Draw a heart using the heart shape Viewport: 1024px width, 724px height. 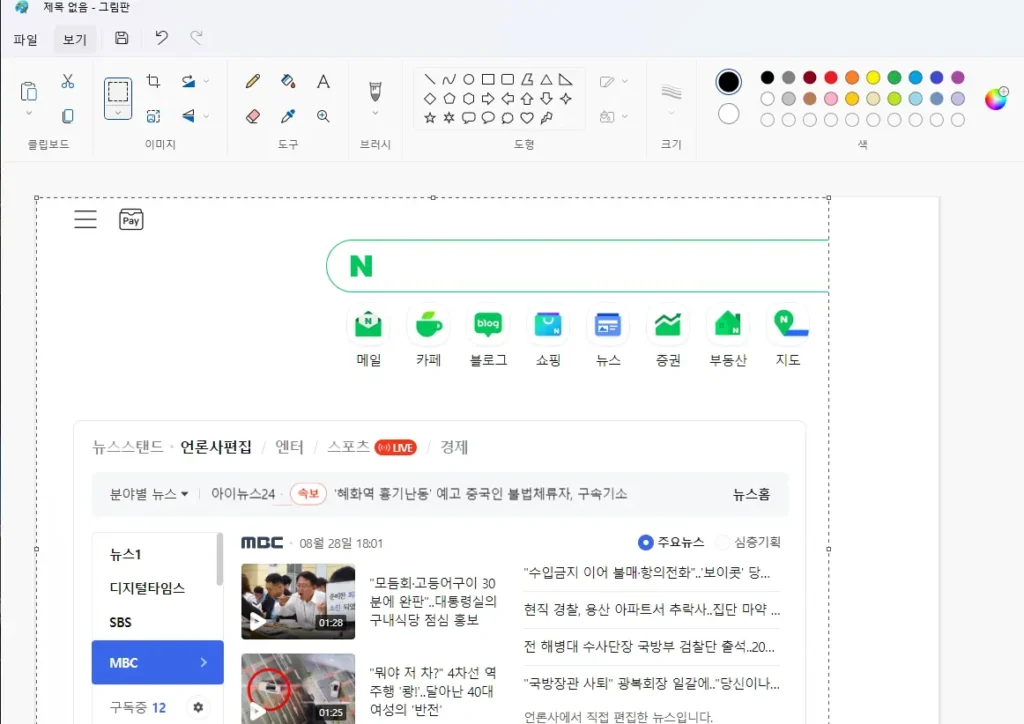coord(527,118)
